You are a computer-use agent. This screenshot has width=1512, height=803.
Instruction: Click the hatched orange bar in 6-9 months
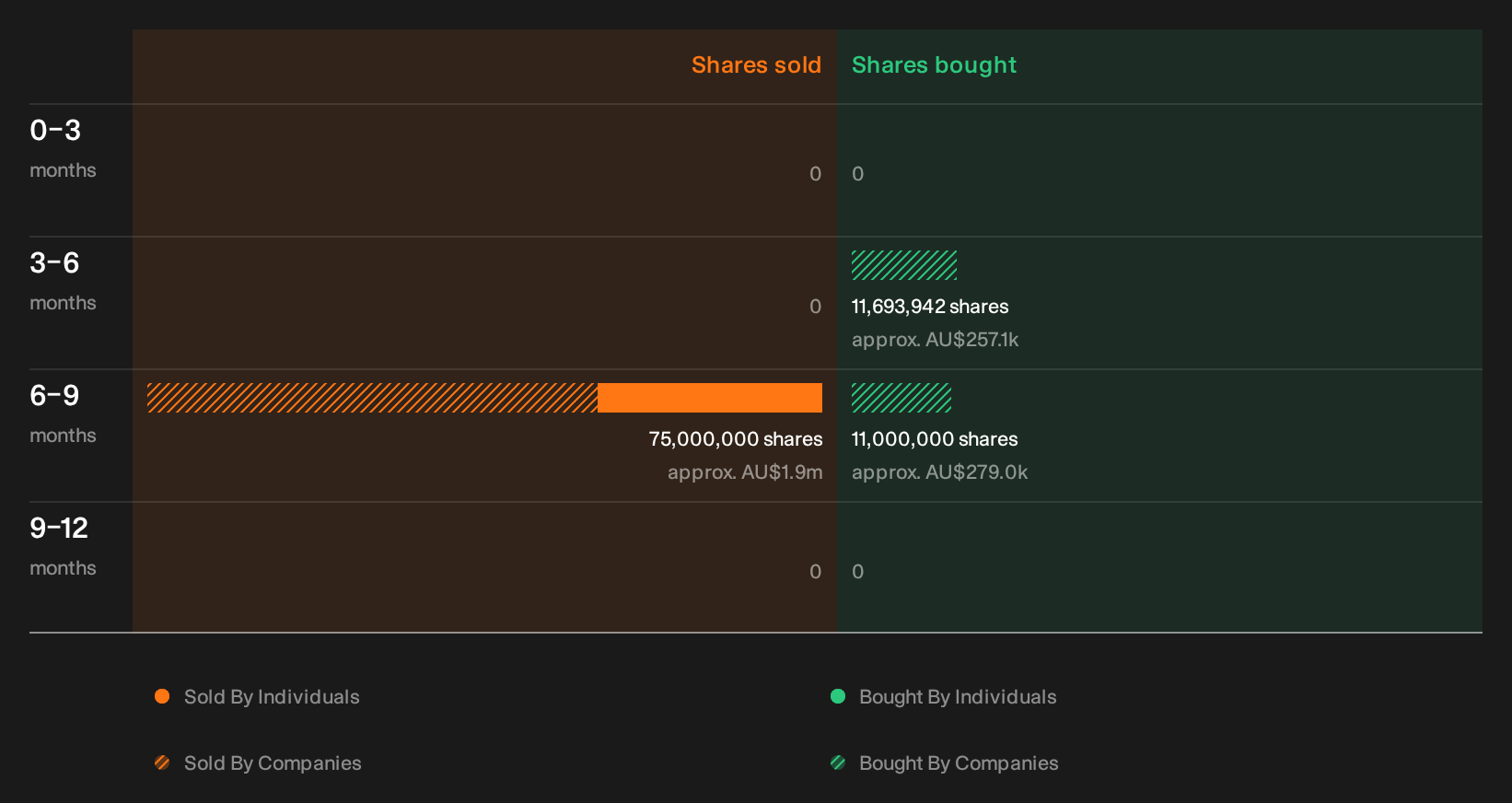pyautogui.click(x=372, y=398)
